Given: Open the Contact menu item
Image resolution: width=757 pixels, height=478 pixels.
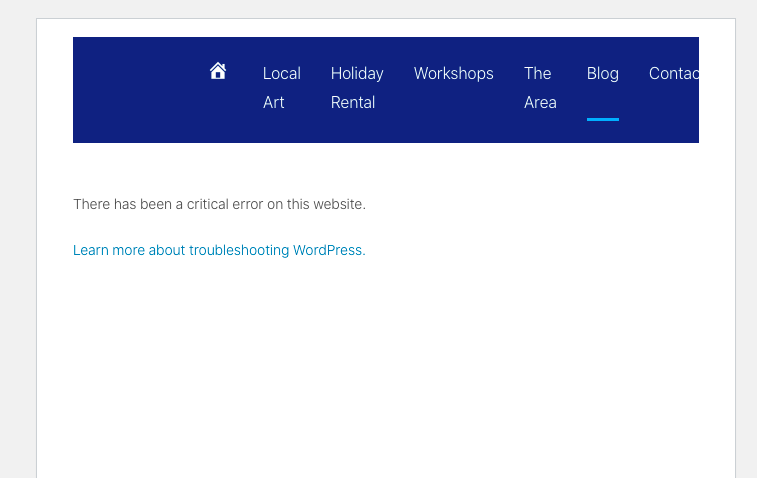Looking at the screenshot, I should 673,73.
